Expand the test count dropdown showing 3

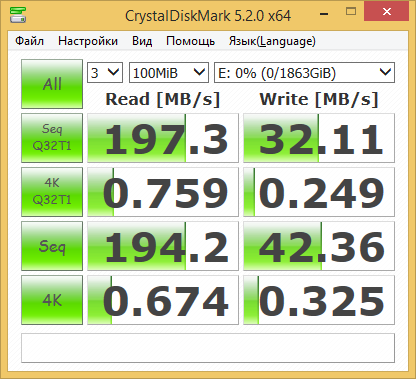tap(105, 73)
